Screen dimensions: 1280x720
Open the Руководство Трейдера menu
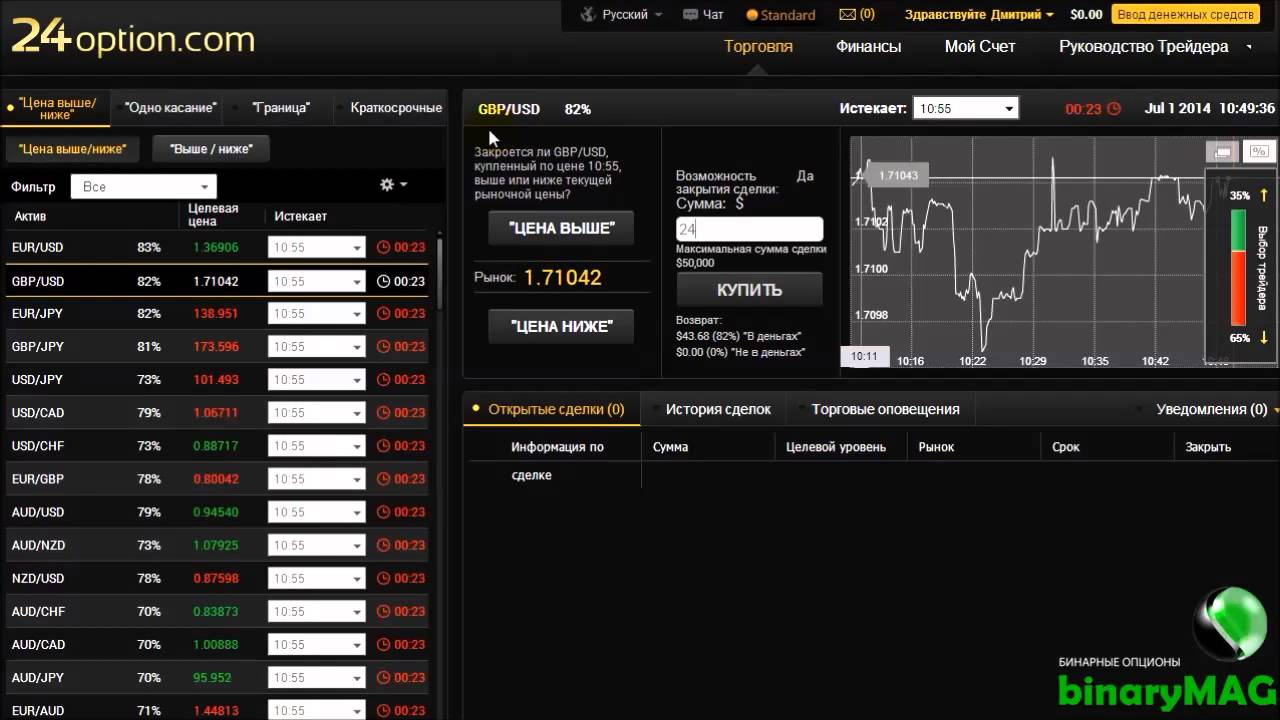tap(1143, 46)
